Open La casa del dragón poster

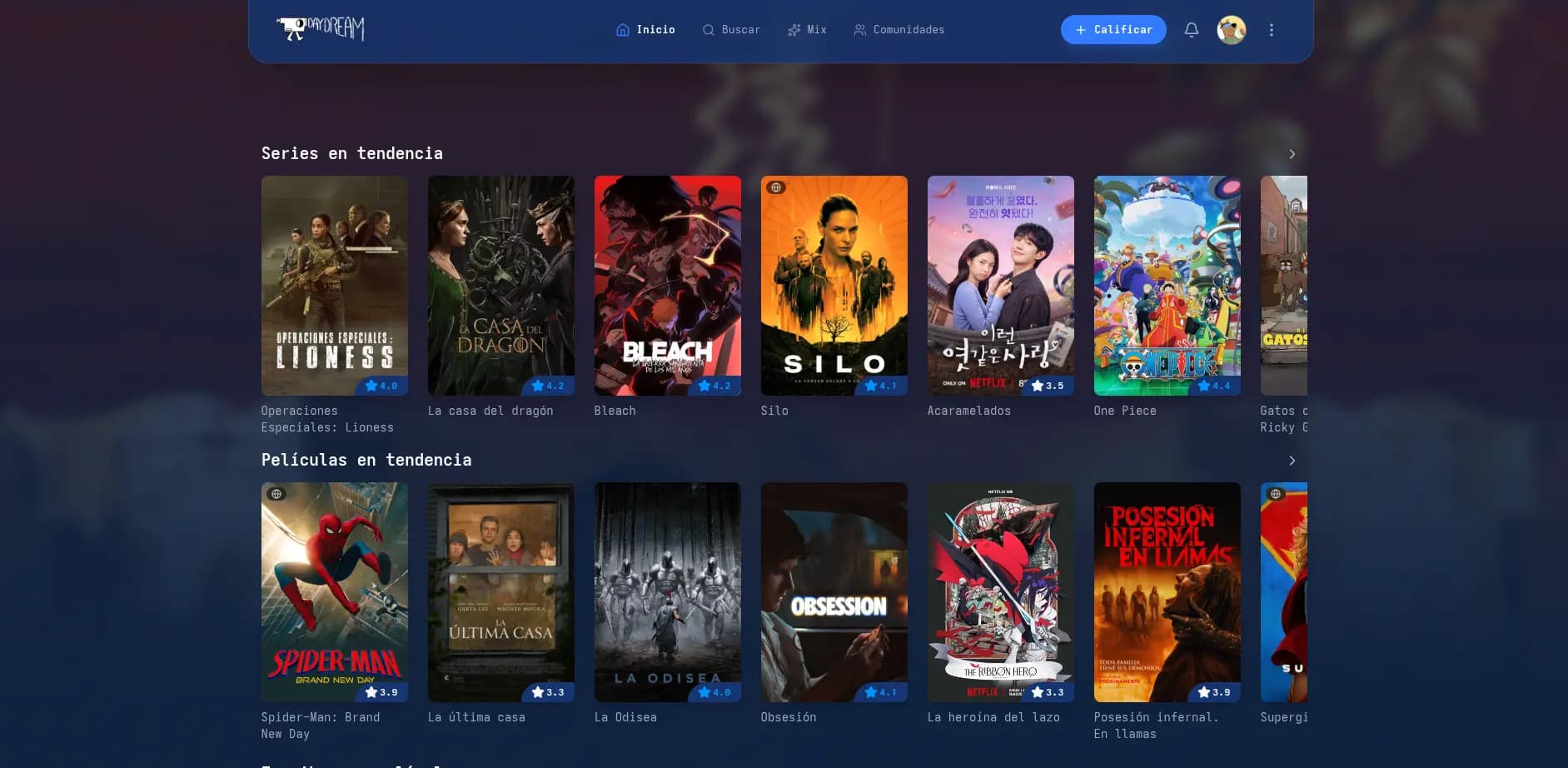(501, 286)
